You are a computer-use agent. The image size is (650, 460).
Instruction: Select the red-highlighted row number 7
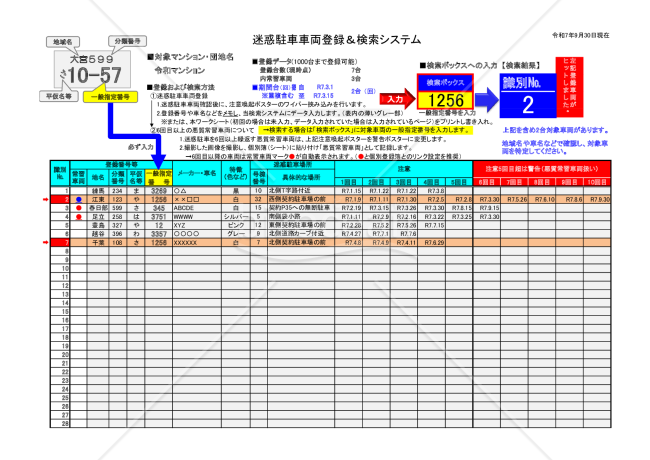click(60, 242)
